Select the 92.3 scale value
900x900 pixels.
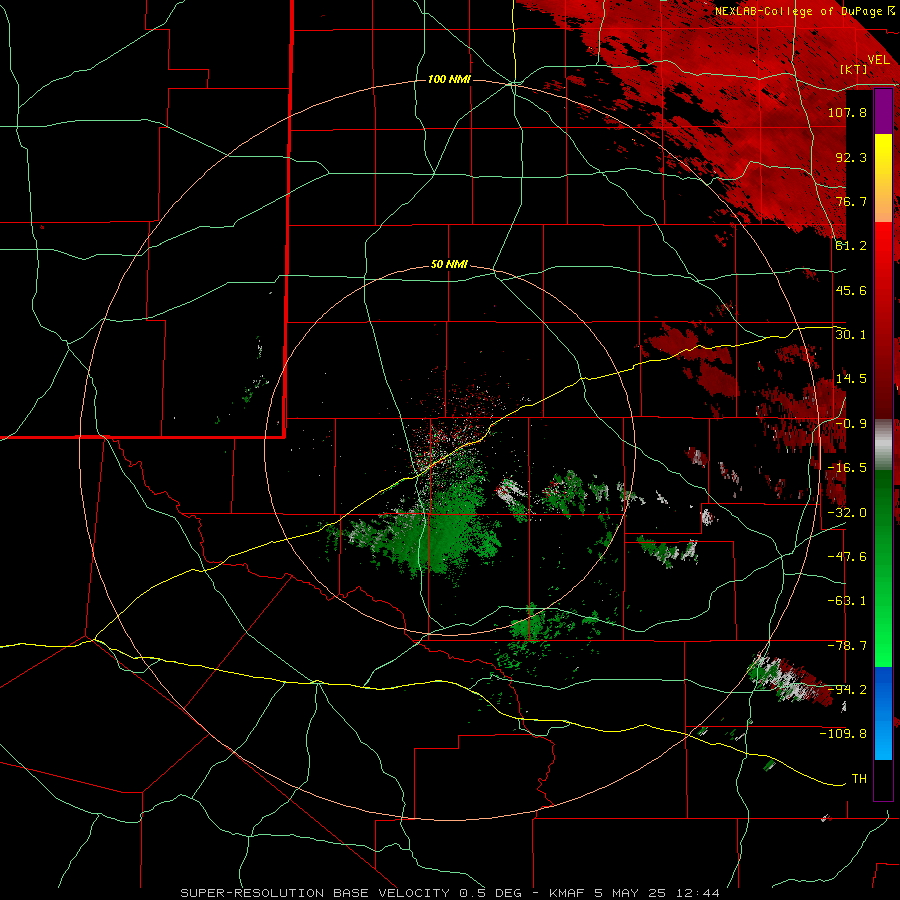851,157
